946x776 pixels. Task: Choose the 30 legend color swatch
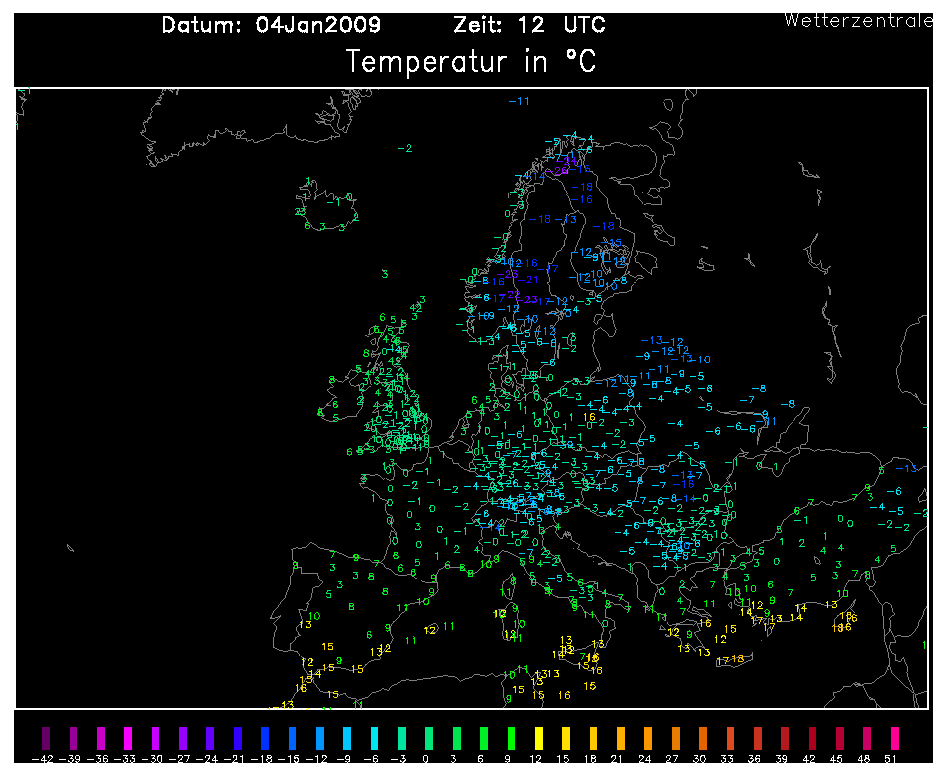[703, 739]
